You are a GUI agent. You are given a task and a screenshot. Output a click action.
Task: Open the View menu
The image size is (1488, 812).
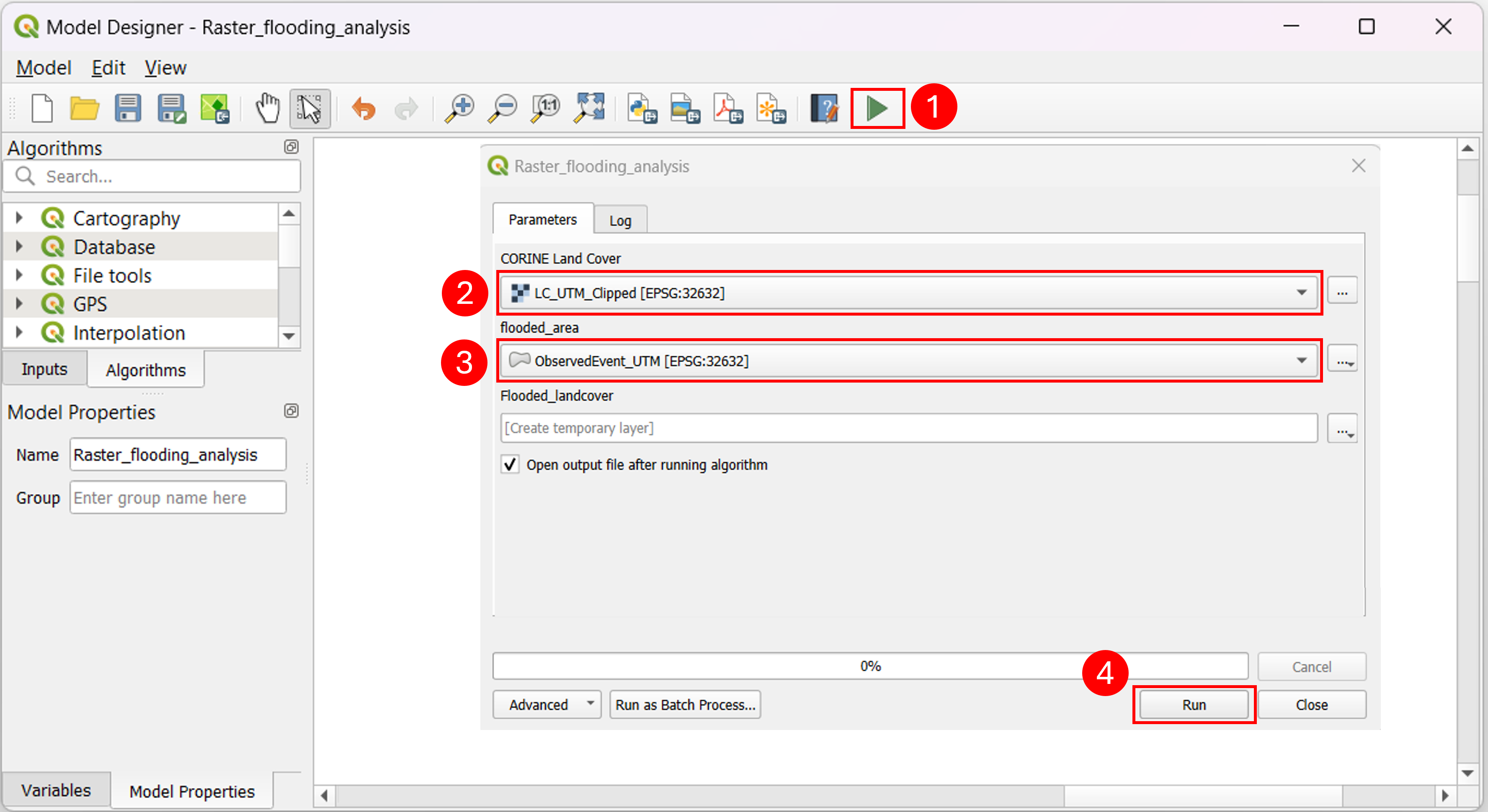tap(165, 68)
